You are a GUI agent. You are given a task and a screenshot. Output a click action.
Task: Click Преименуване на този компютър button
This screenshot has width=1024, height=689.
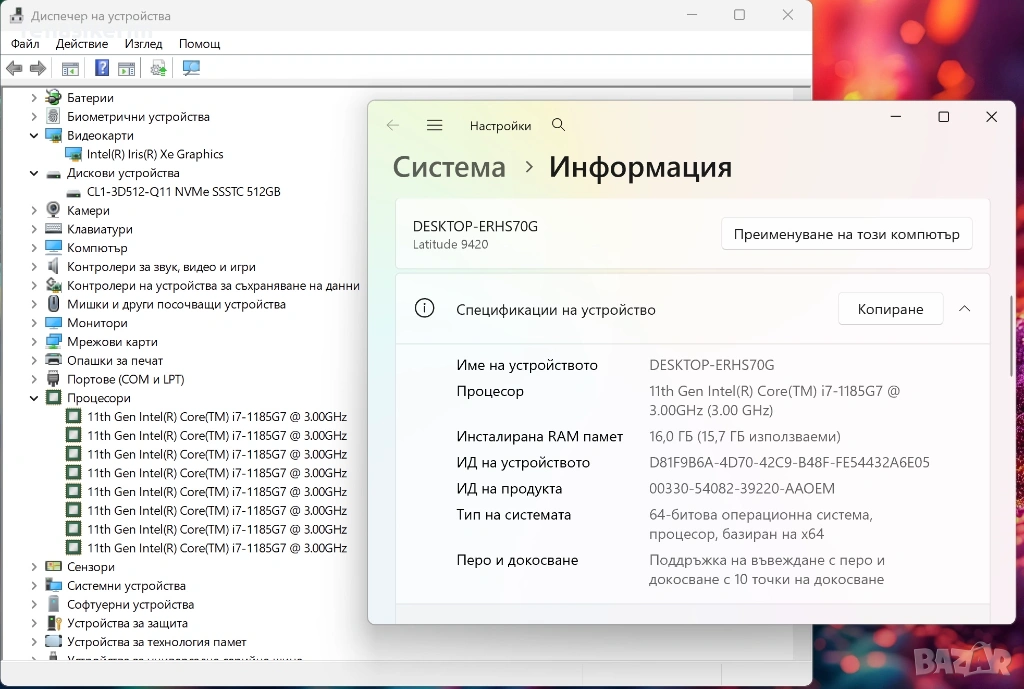846,234
